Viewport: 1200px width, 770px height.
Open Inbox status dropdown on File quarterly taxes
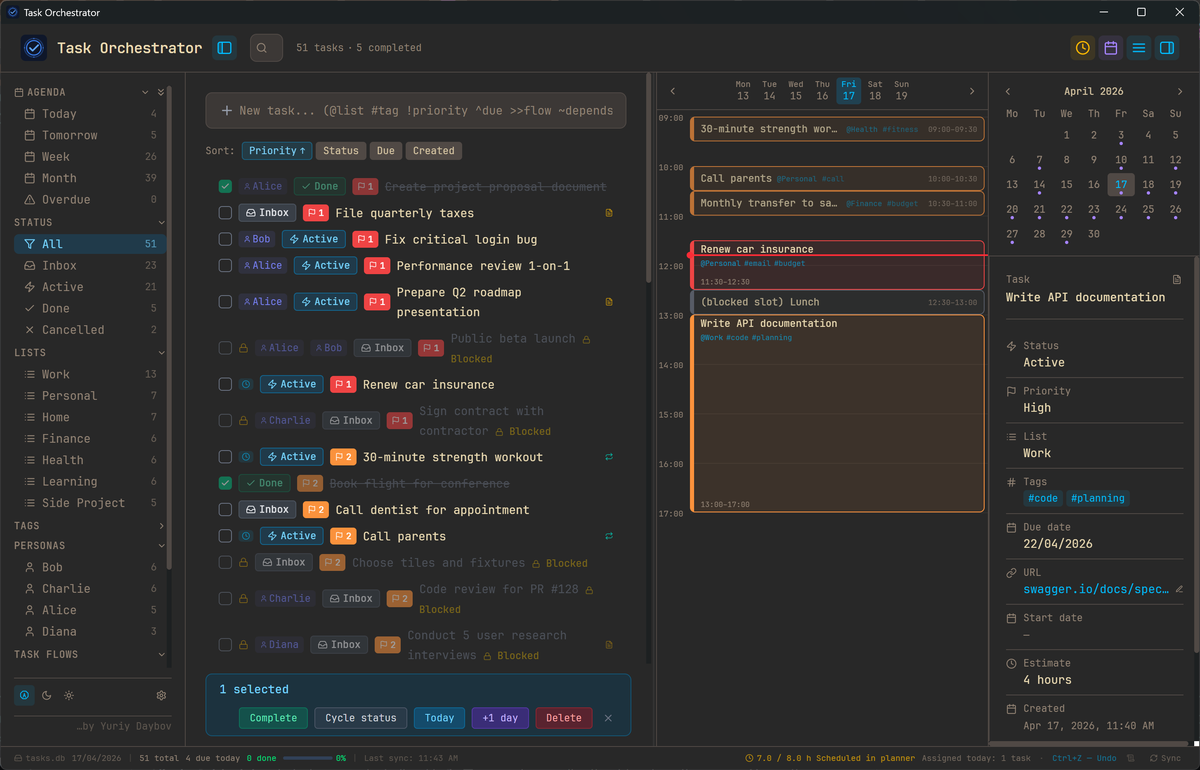(x=267, y=213)
